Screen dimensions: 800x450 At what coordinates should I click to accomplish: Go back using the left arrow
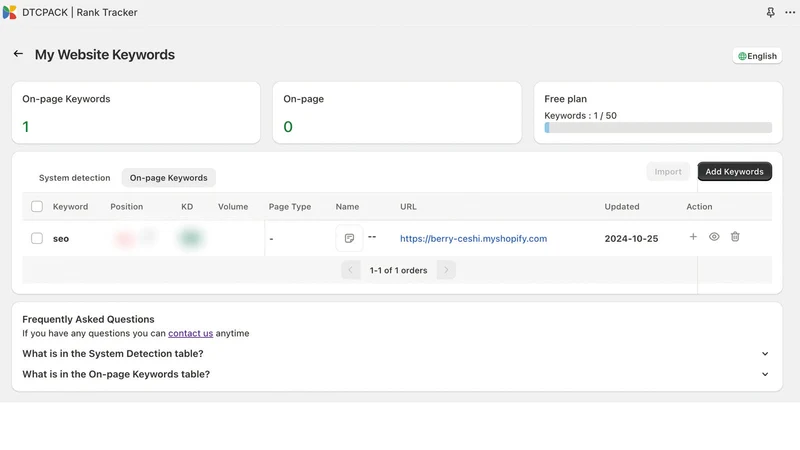click(x=18, y=54)
